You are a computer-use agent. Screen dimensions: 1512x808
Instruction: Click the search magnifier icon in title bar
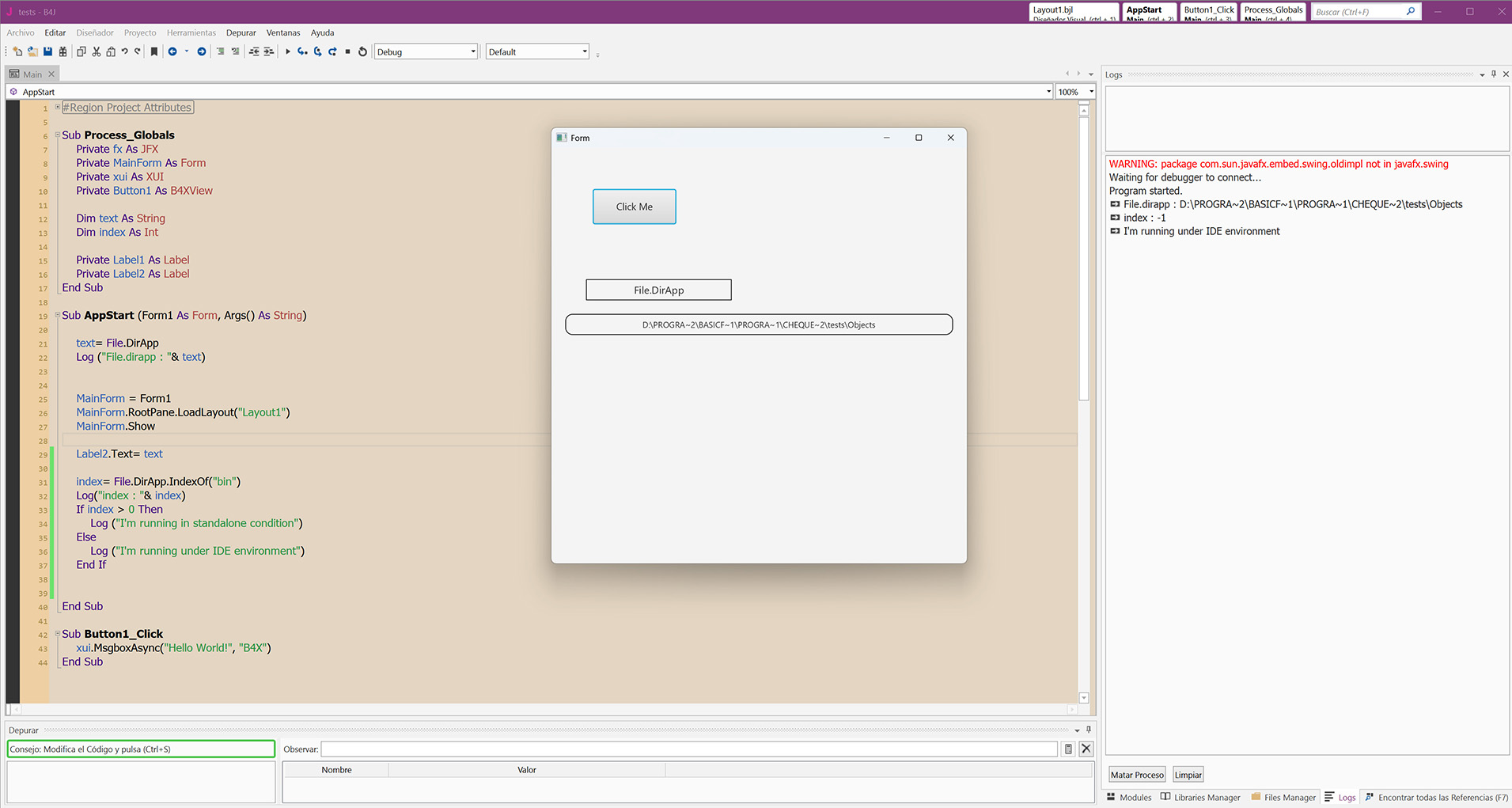1411,12
